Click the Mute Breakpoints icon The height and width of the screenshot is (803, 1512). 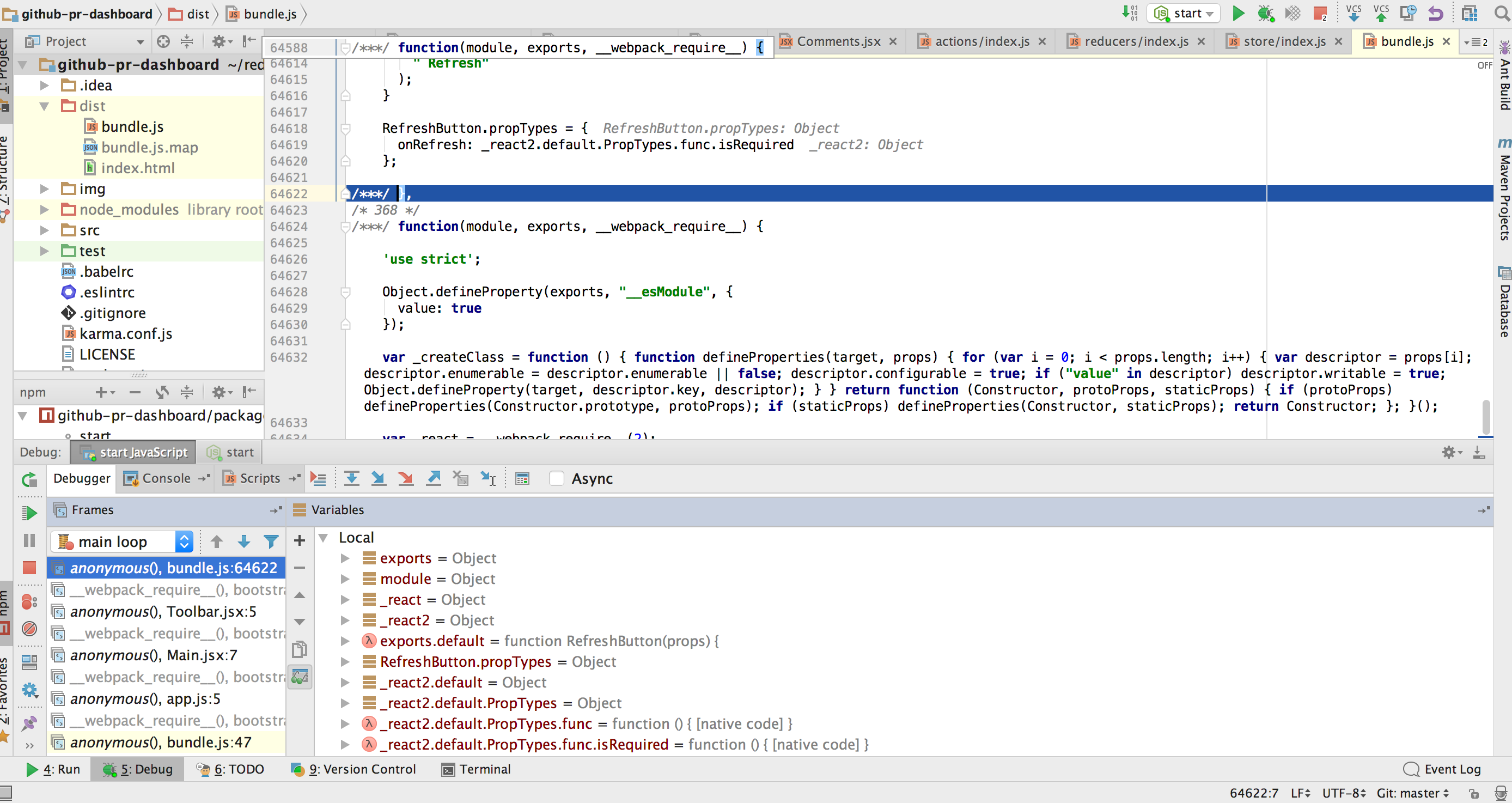coord(29,629)
